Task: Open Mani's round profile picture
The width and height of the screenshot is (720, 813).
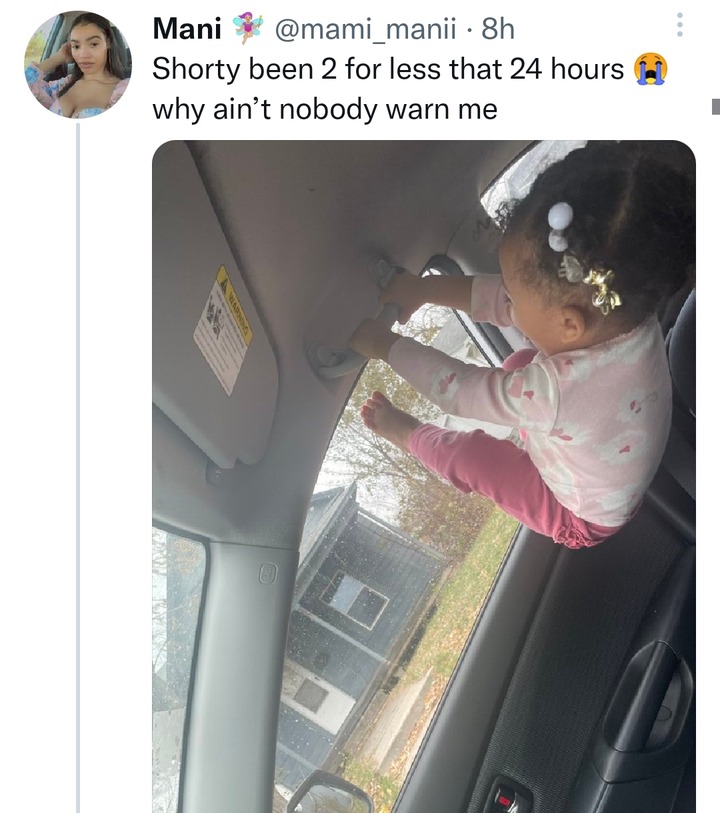Action: 78,65
